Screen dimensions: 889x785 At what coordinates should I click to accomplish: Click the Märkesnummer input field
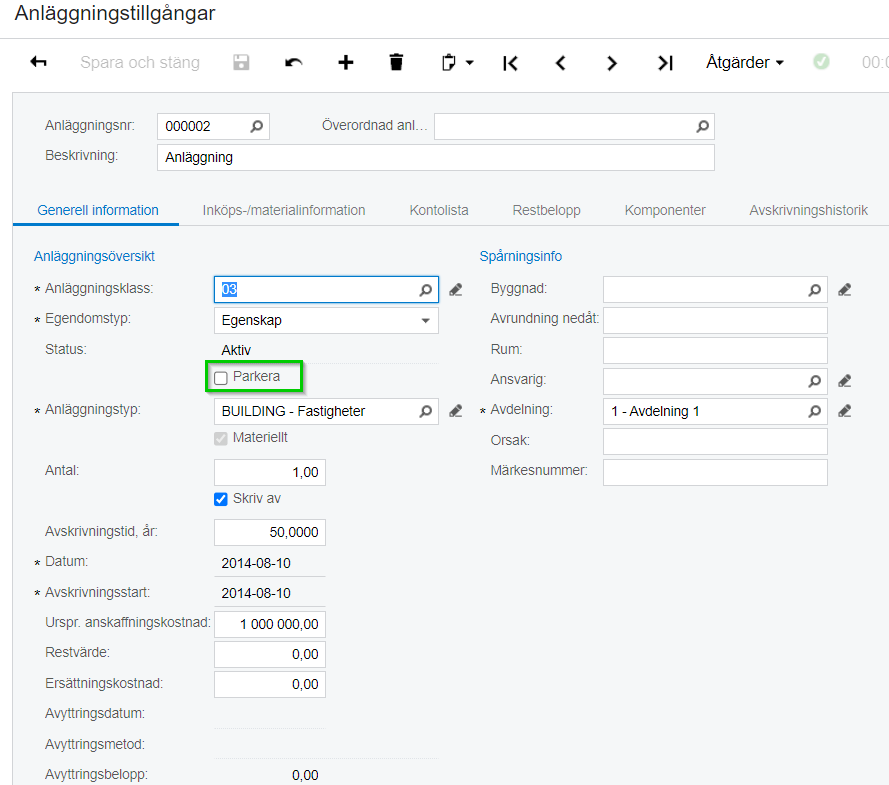[715, 472]
